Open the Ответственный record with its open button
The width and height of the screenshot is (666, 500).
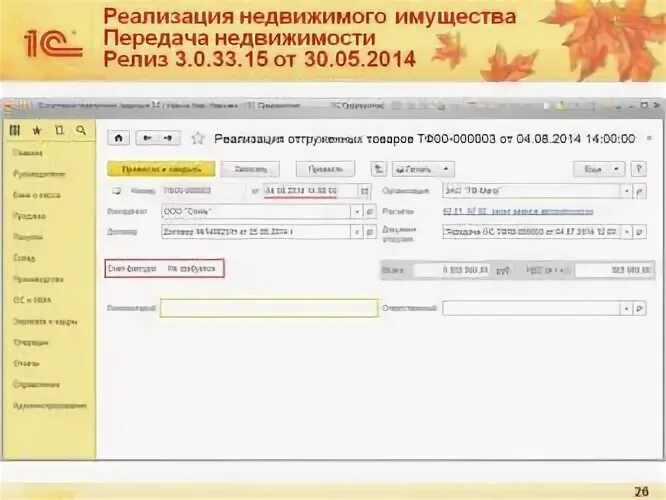(x=640, y=308)
